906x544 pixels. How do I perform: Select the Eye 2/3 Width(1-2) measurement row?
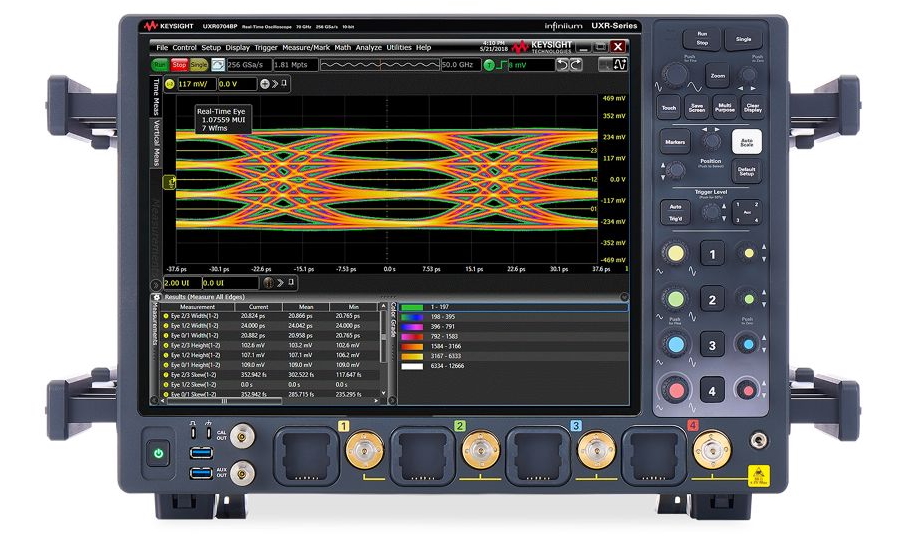(x=269, y=316)
